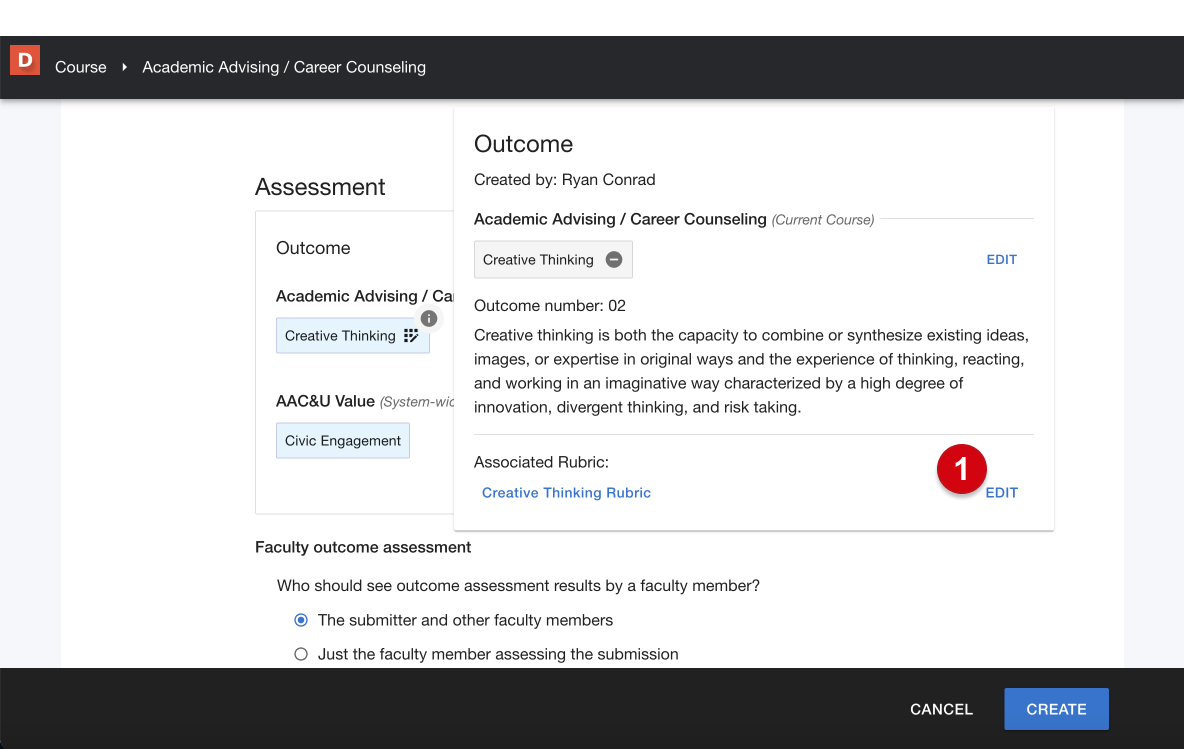Screen dimensions: 1200x749
Task: Remove Creative Thinking with the minus icon
Action: tap(614, 260)
